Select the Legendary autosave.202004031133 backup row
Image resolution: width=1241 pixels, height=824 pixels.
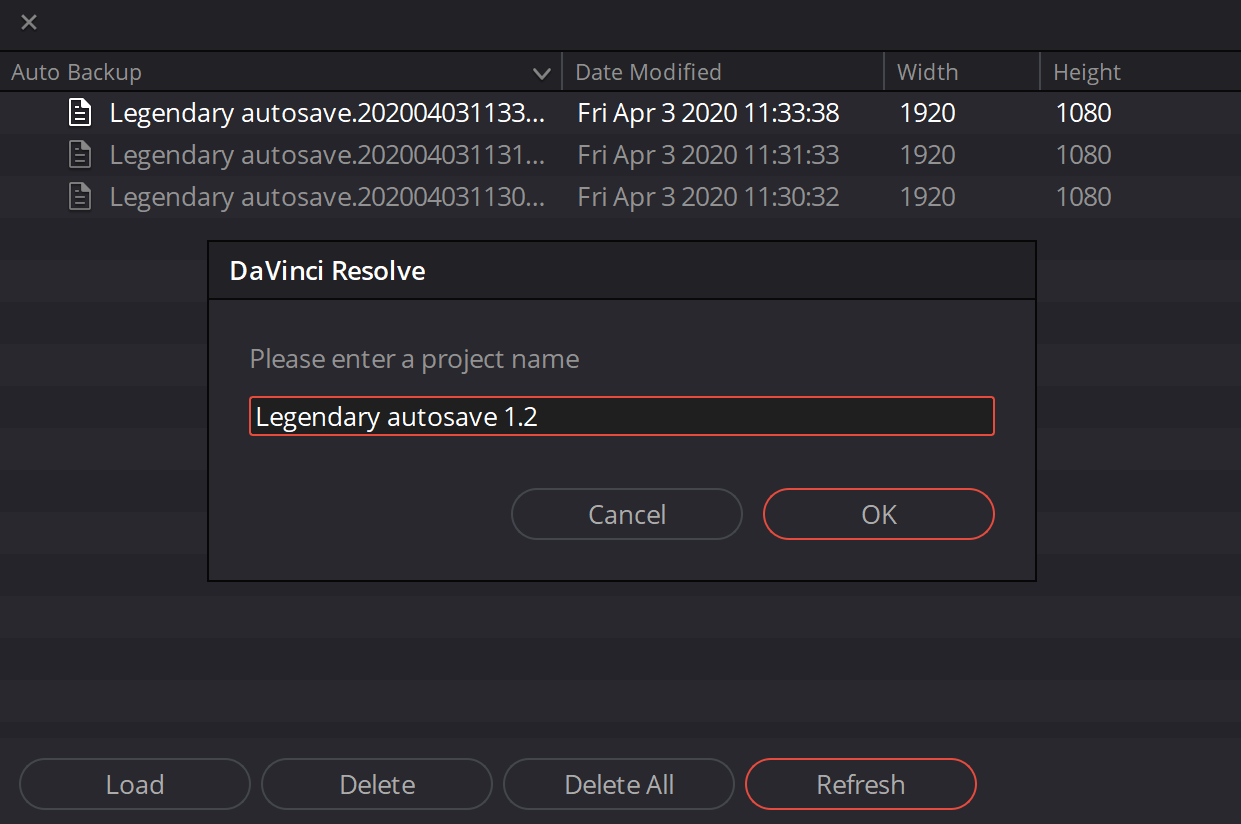[620, 113]
